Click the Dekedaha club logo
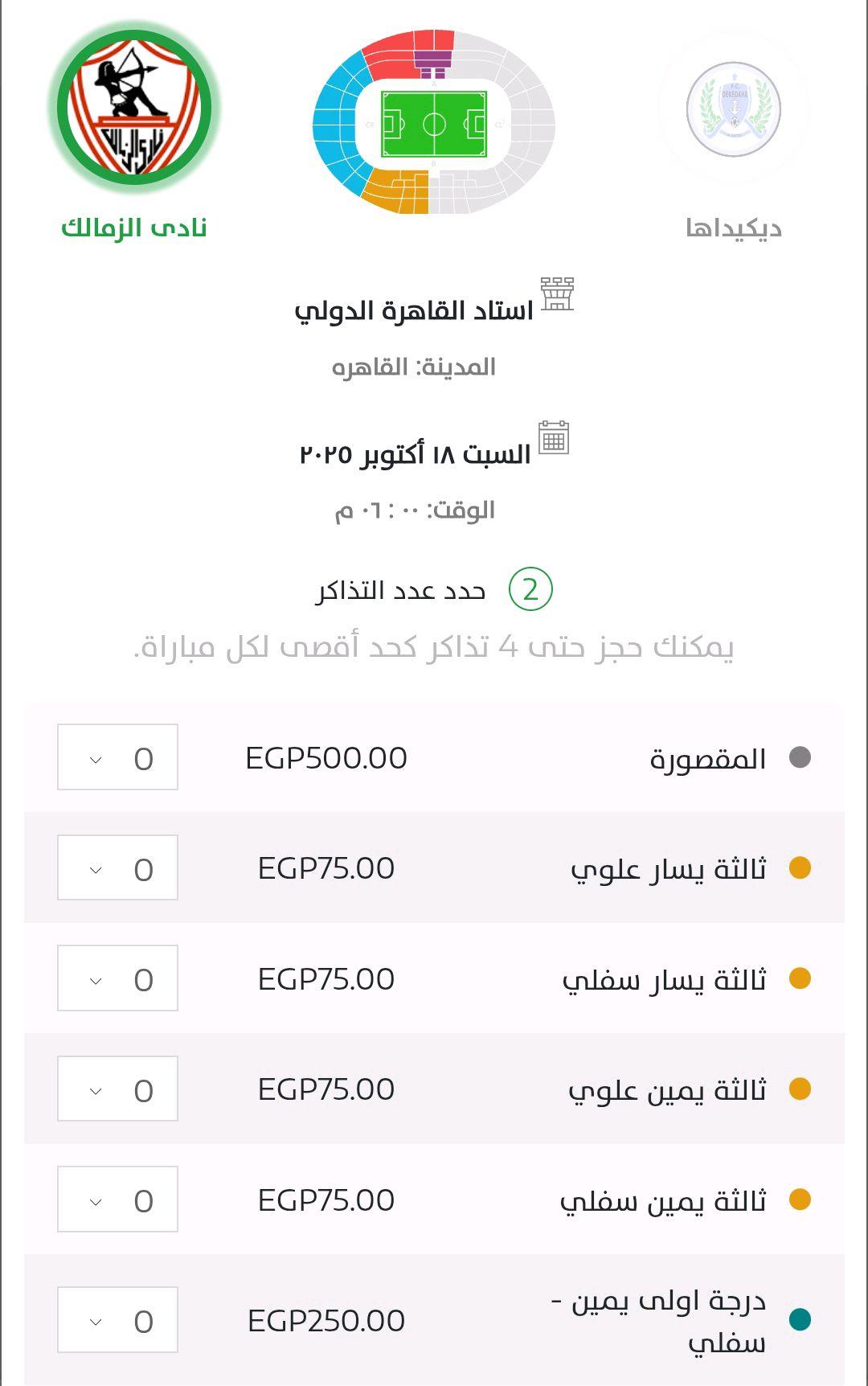Image resolution: width=868 pixels, height=1386 pixels. (x=733, y=109)
